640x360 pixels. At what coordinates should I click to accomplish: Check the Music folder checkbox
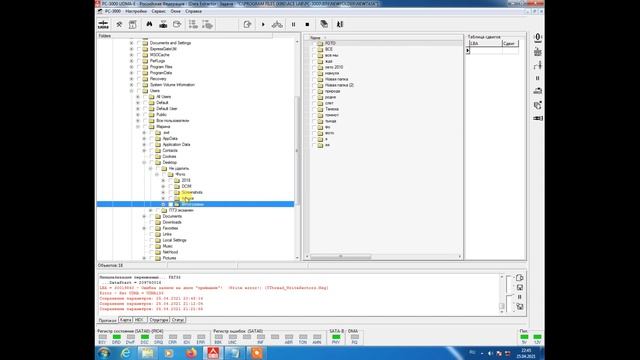coord(152,246)
